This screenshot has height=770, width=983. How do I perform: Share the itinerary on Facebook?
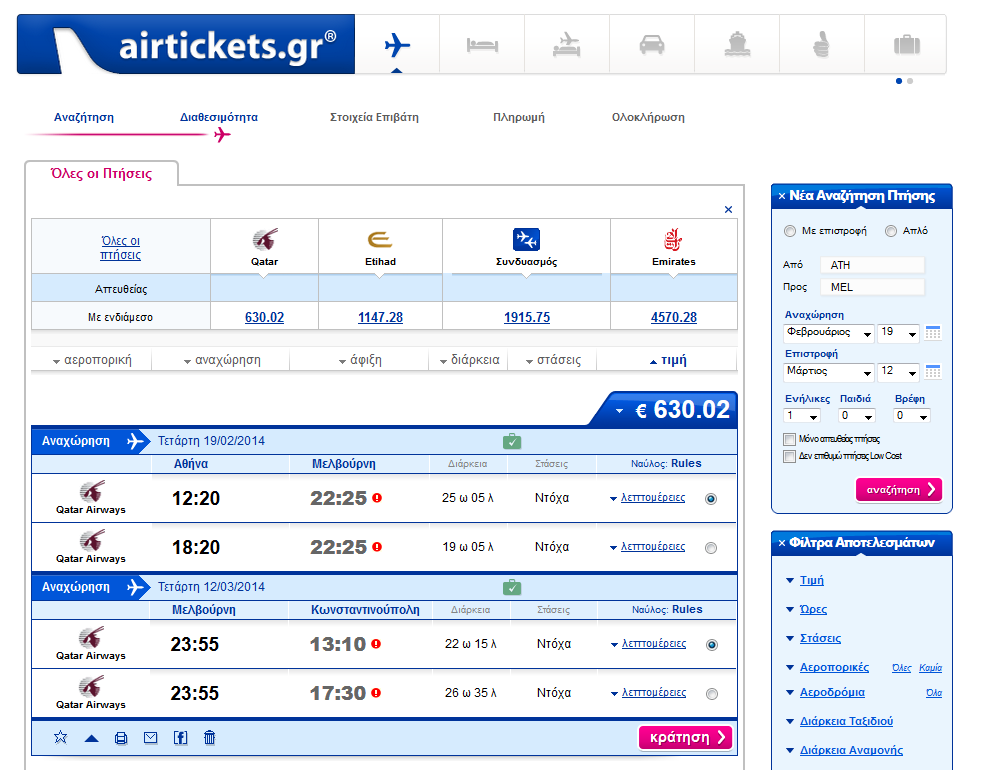point(180,737)
